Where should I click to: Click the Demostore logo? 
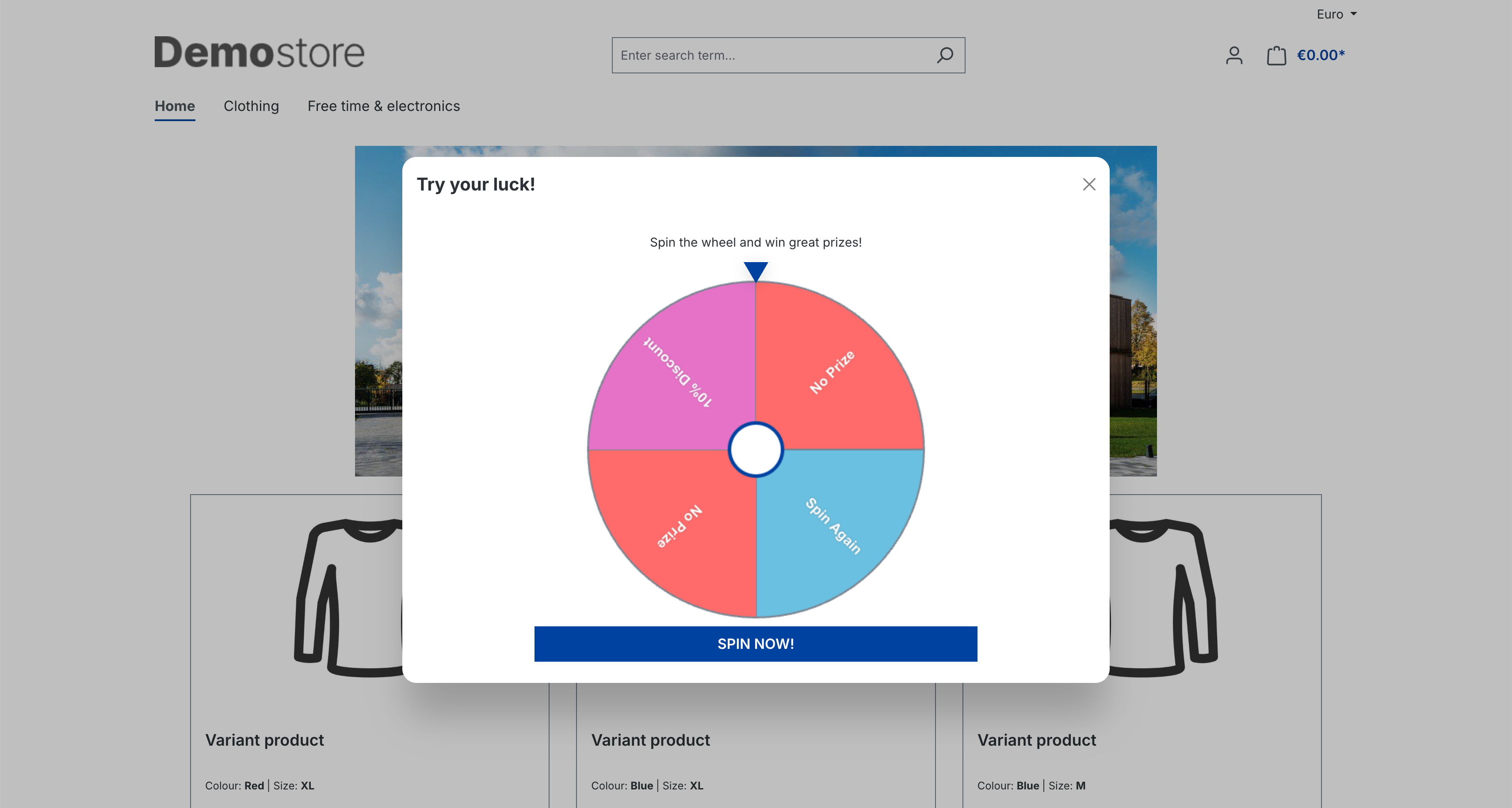[x=259, y=52]
